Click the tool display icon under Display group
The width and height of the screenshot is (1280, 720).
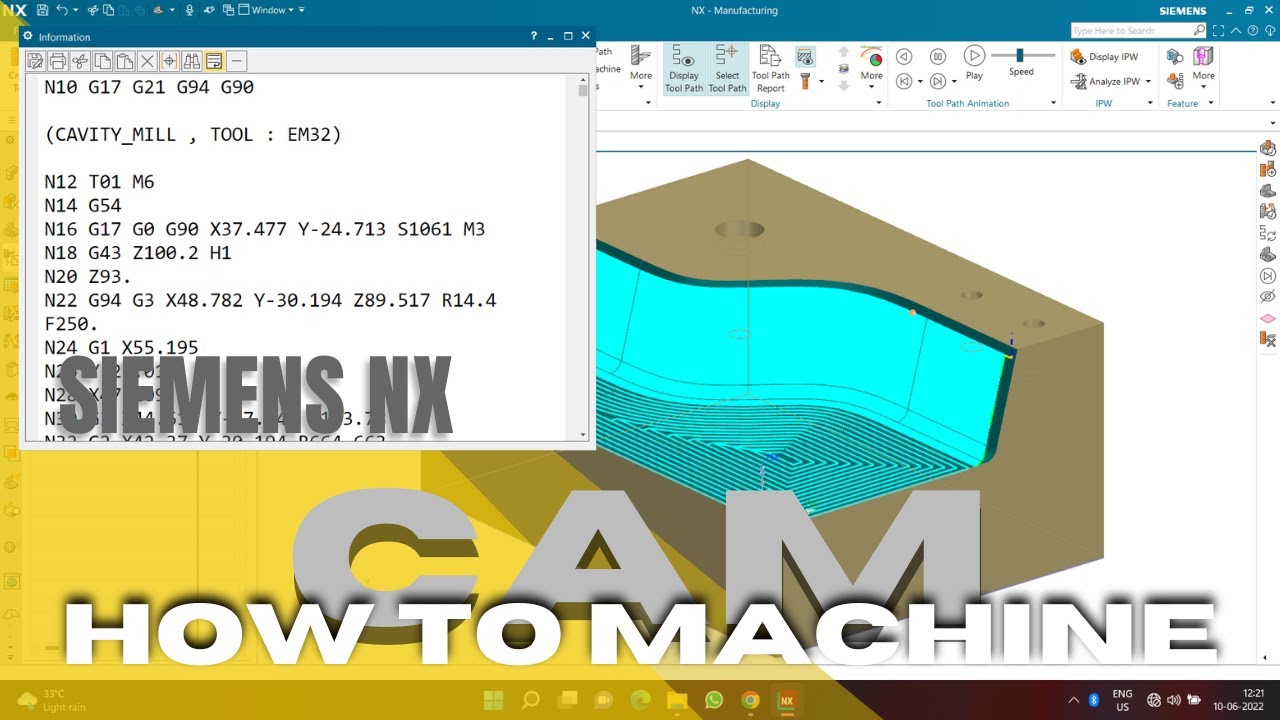pos(804,81)
